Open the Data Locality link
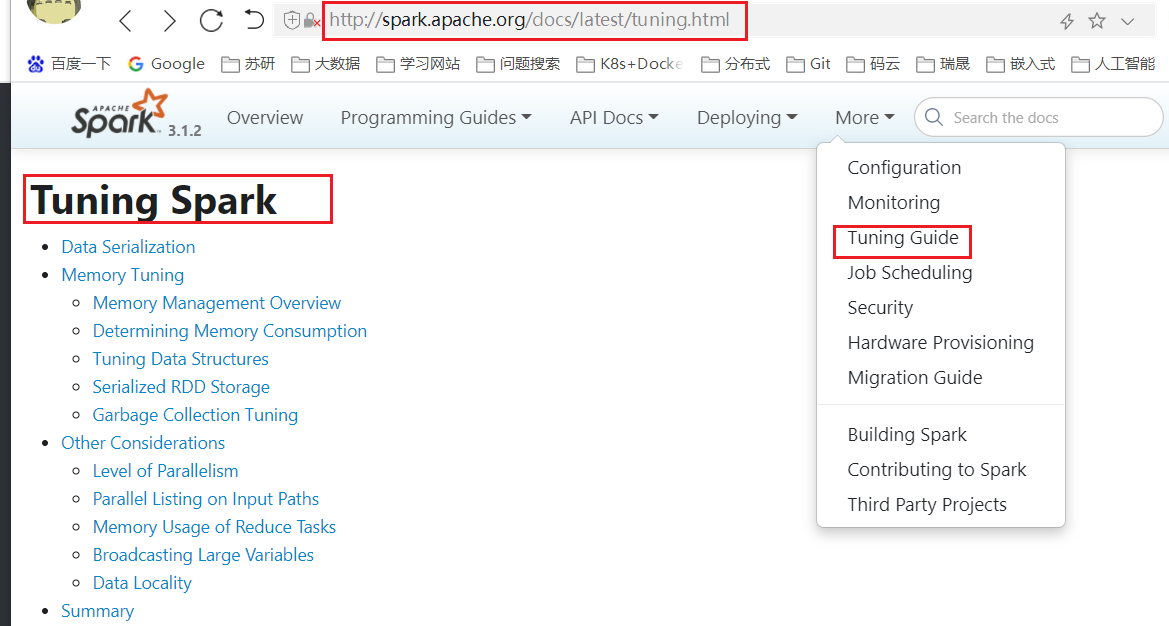The width and height of the screenshot is (1169, 626). pos(142,583)
